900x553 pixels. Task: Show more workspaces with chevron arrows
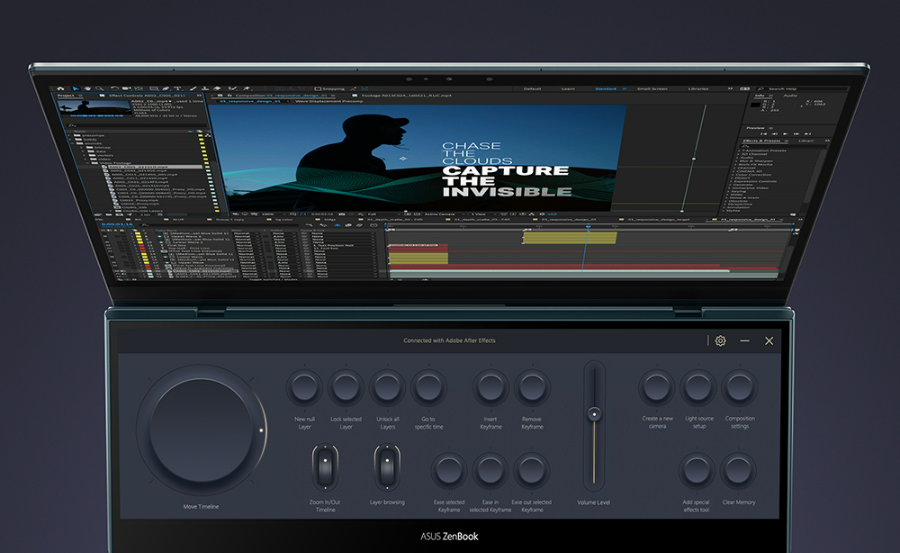730,88
